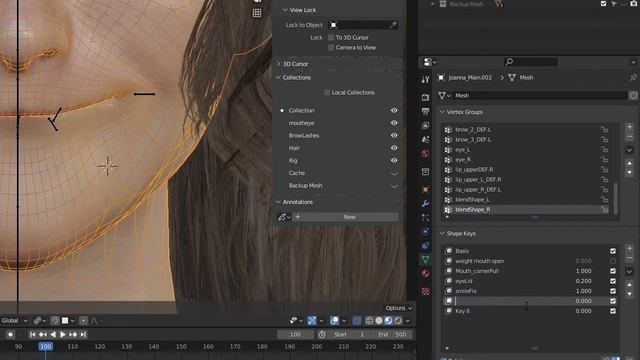Open the World properties tab
640x360 pixels.
425,153
